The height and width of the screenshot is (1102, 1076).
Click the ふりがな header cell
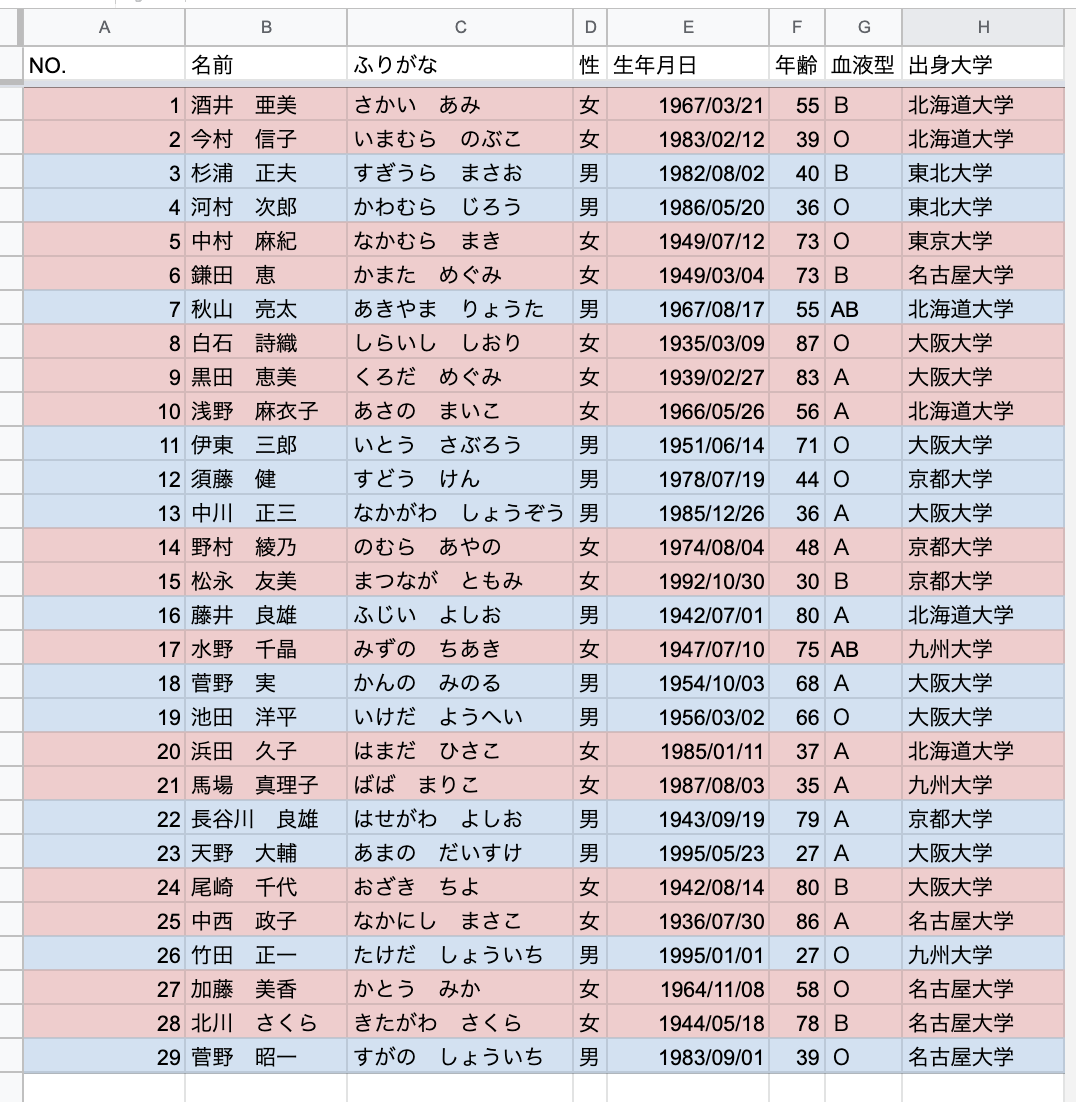click(x=458, y=63)
